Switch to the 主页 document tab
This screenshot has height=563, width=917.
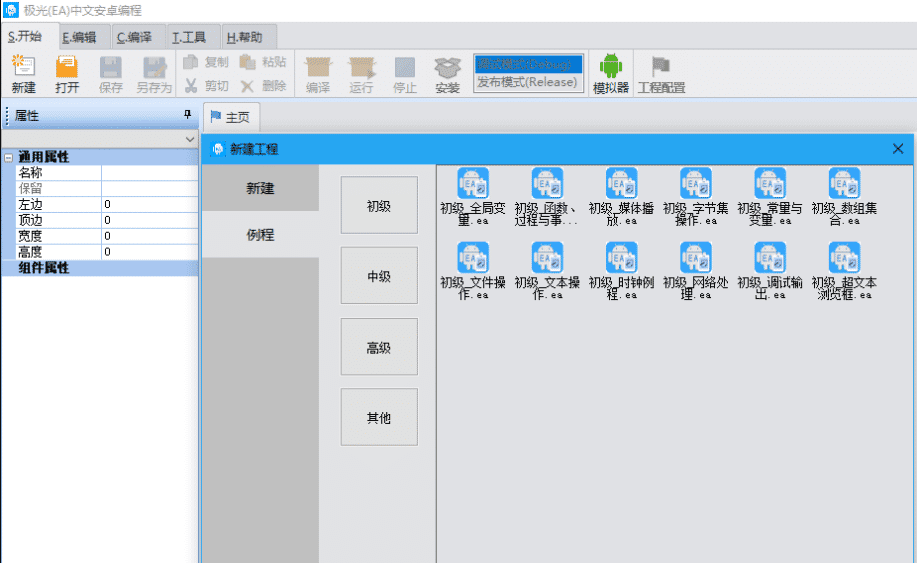[x=231, y=117]
